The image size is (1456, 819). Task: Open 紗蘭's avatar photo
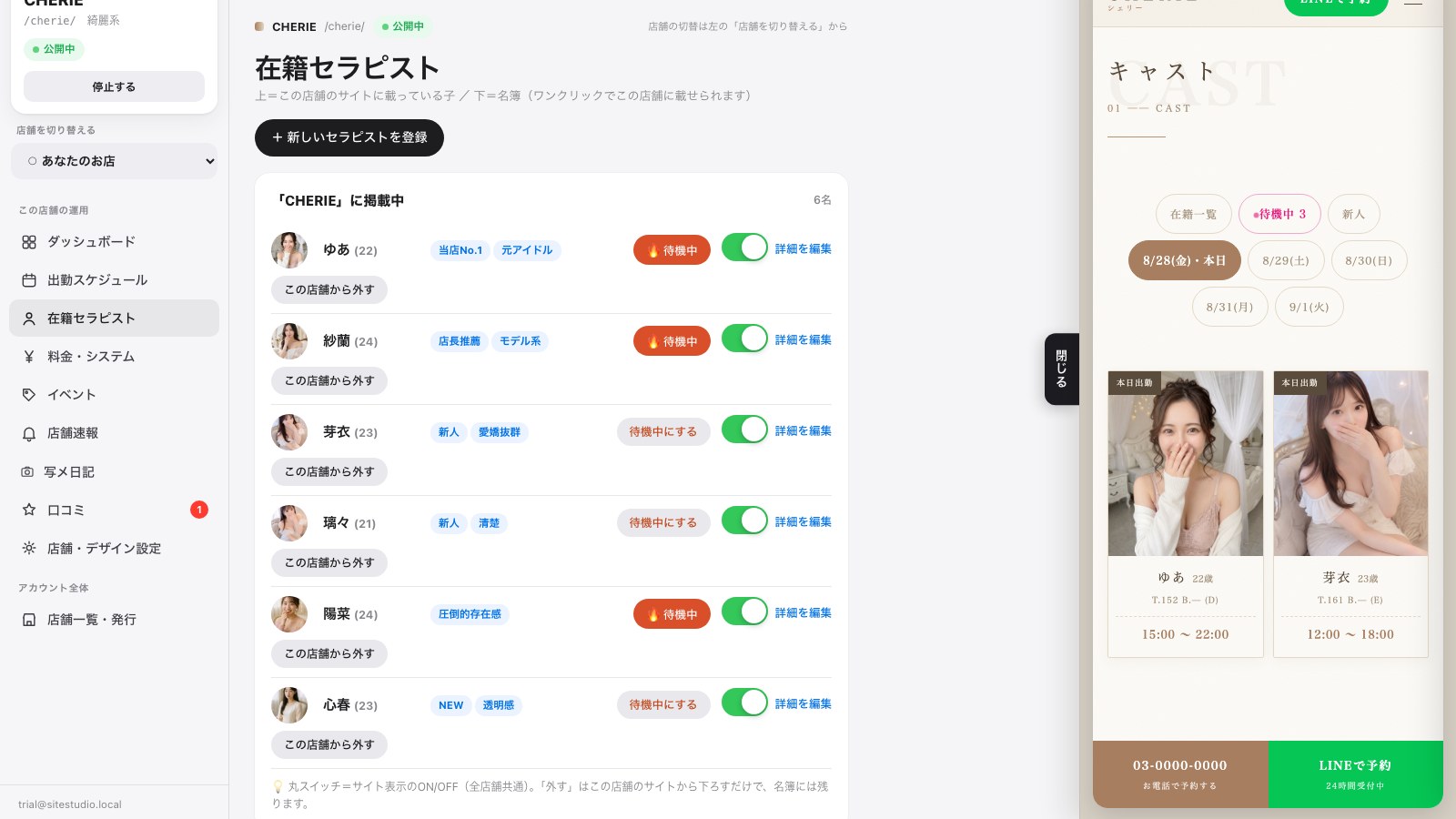tap(289, 341)
